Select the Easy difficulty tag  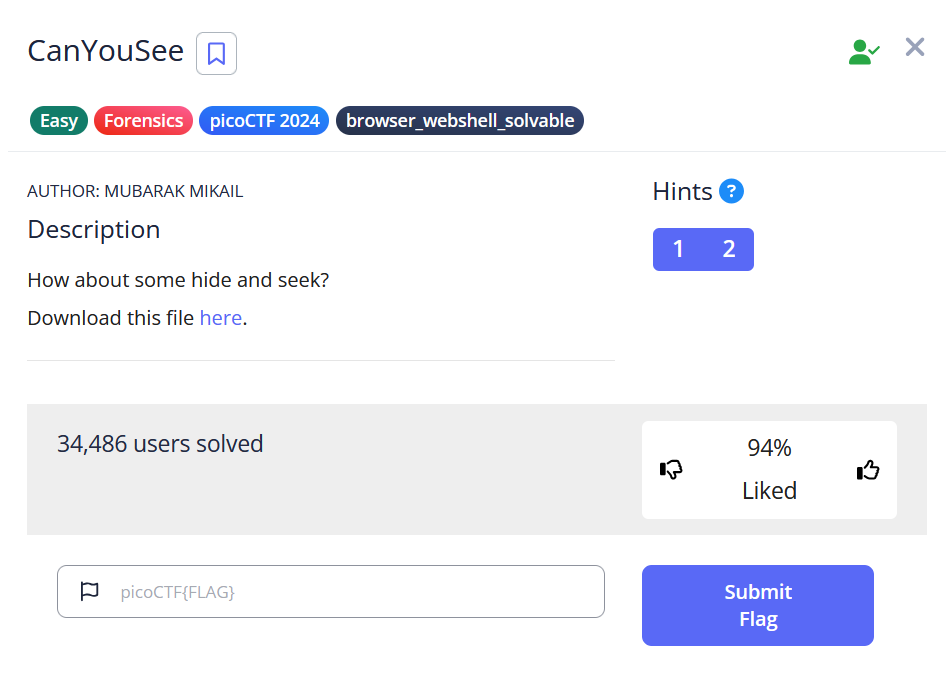coord(59,121)
